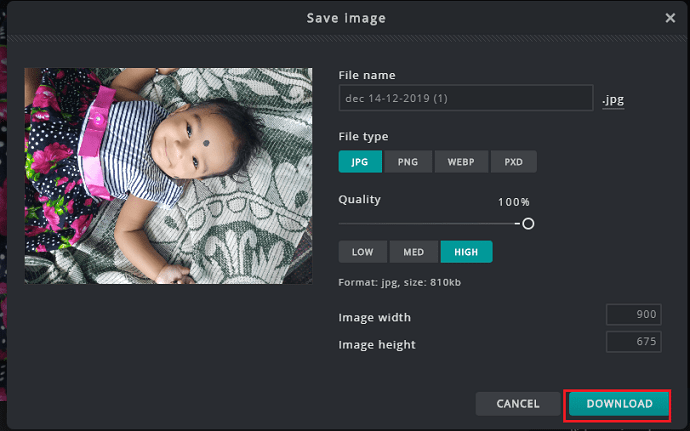Set quality preset to MED
This screenshot has height=431, width=690.
(414, 252)
